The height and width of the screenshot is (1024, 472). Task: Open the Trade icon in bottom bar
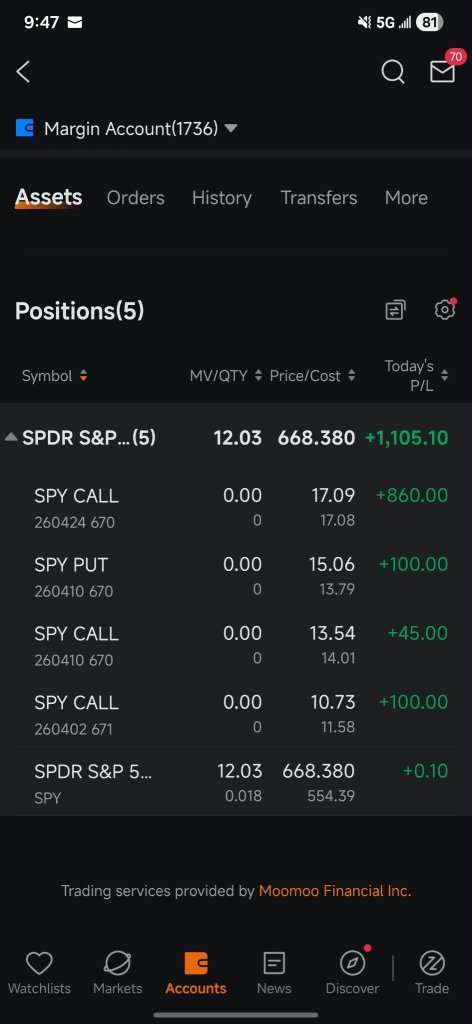coord(432,963)
